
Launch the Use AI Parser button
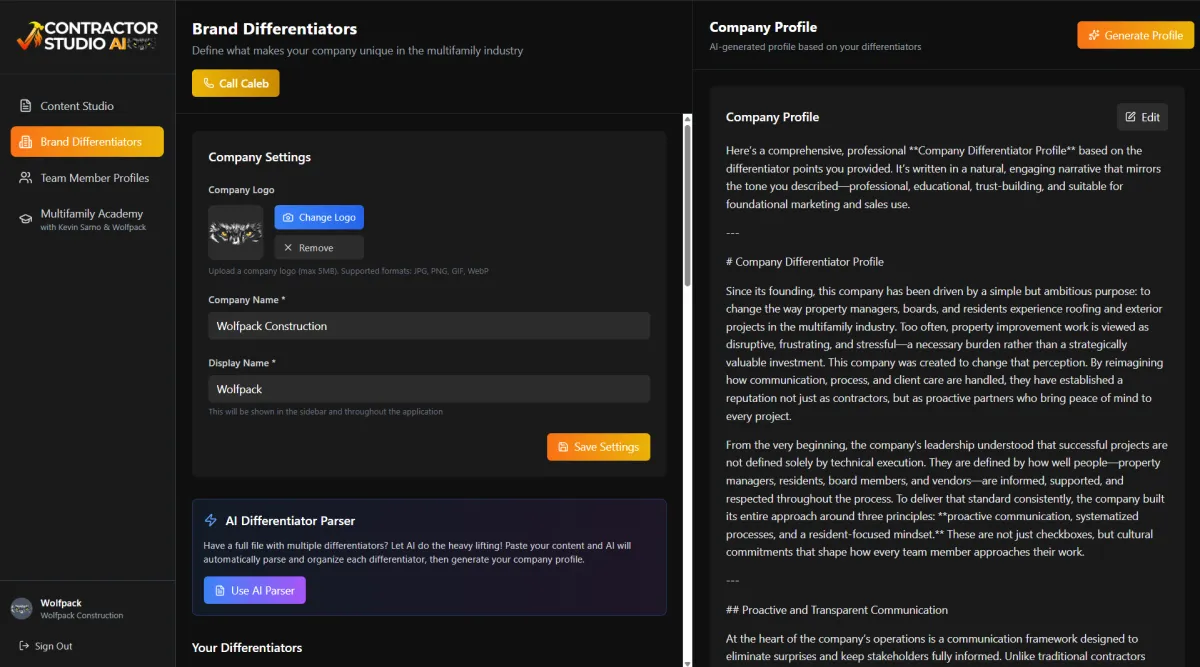coord(254,590)
